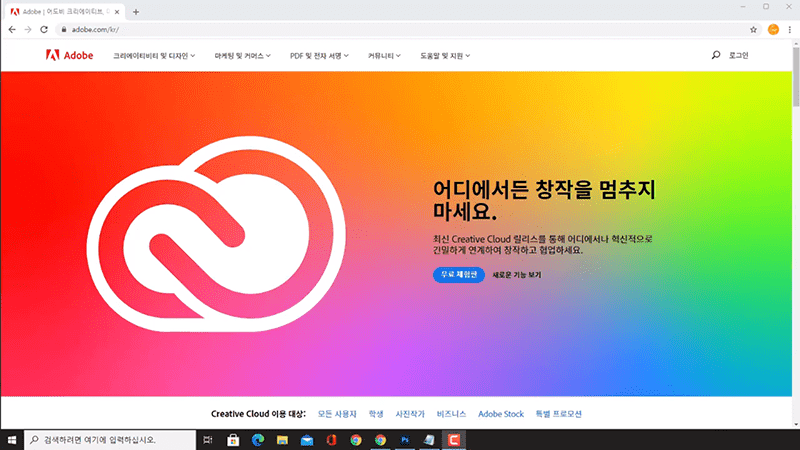Open Photoshop from the taskbar
The image size is (800, 450).
tap(405, 440)
